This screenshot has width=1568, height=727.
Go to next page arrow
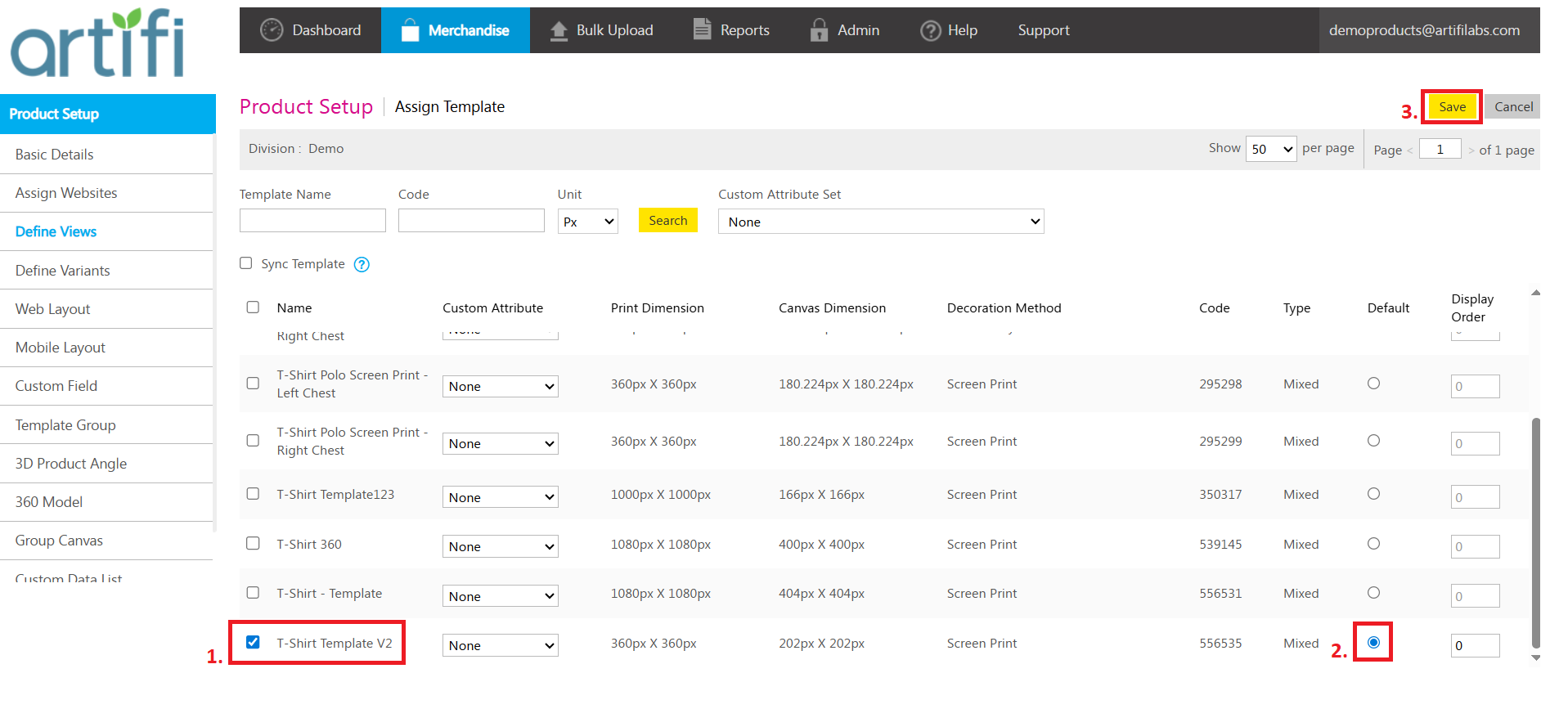tap(1471, 150)
